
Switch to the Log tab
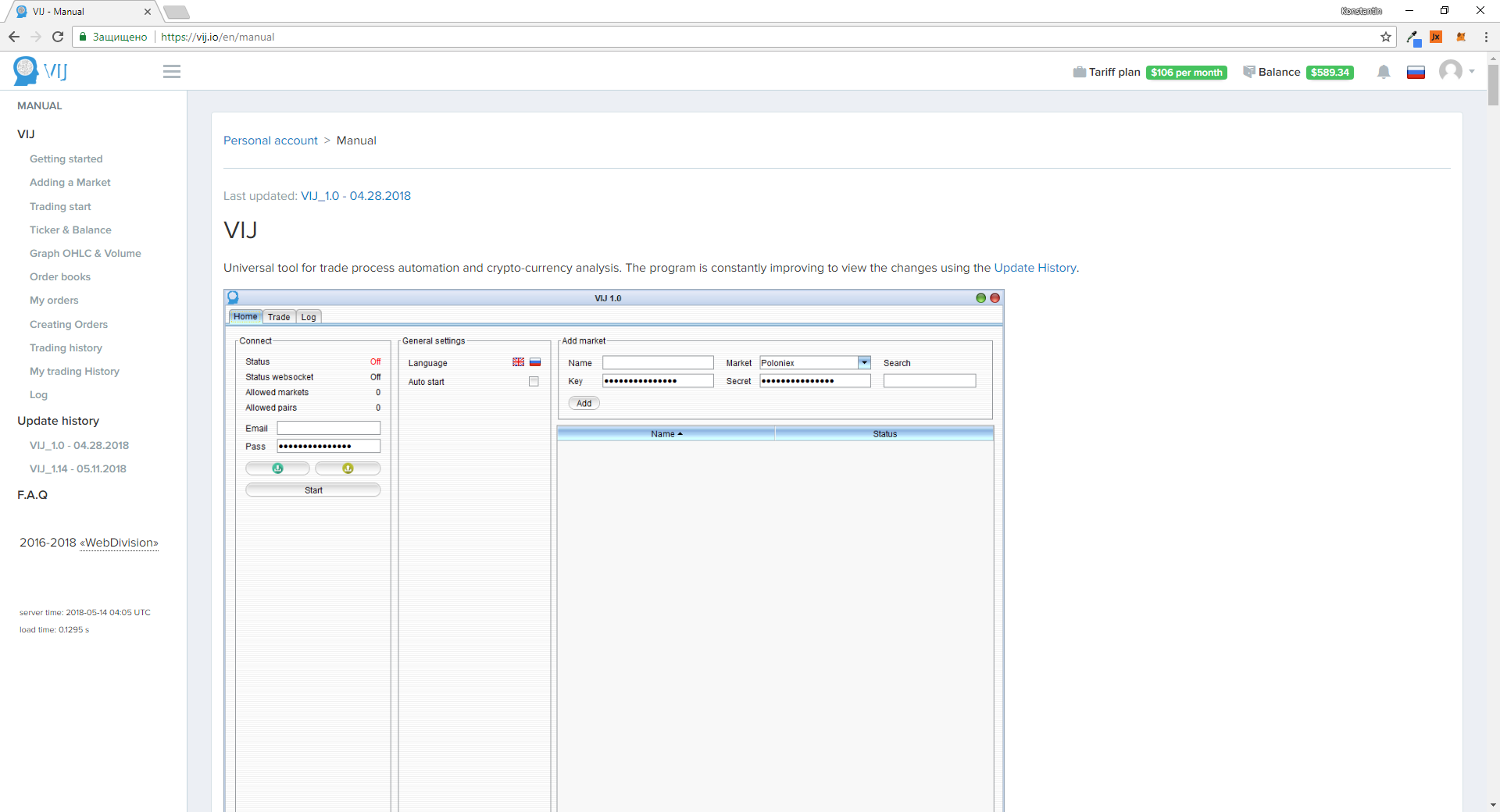click(x=309, y=317)
